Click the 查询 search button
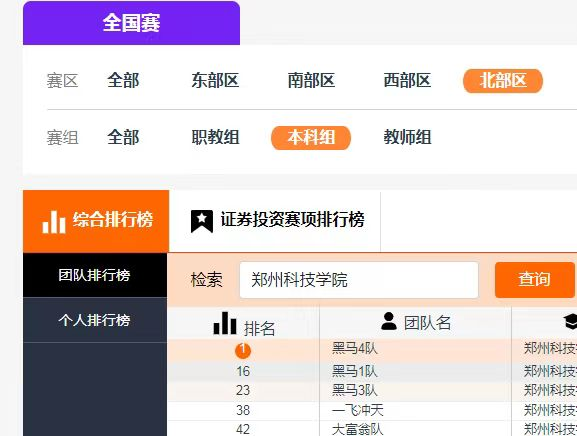This screenshot has height=436, width=577. [x=535, y=280]
